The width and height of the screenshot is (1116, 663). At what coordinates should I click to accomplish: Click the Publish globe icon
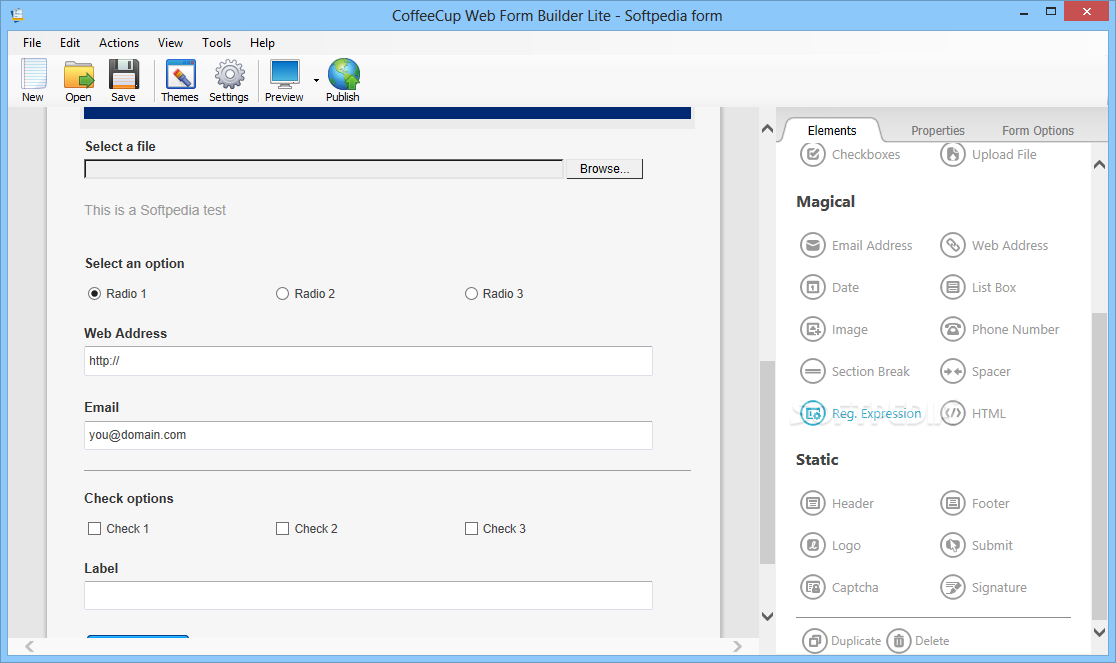click(343, 80)
